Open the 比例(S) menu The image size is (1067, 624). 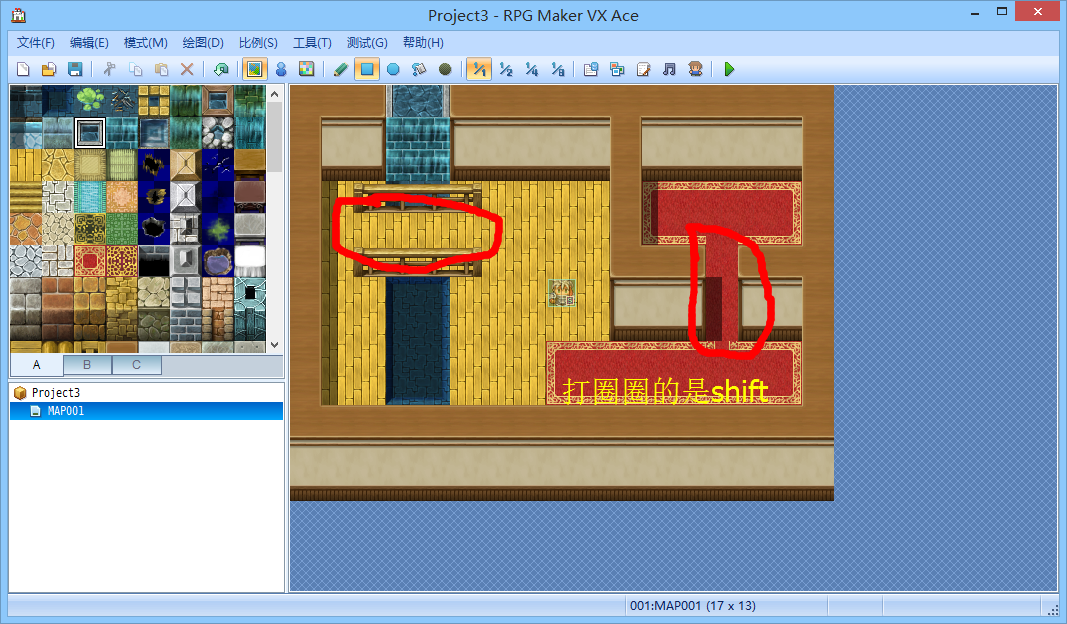coord(258,43)
